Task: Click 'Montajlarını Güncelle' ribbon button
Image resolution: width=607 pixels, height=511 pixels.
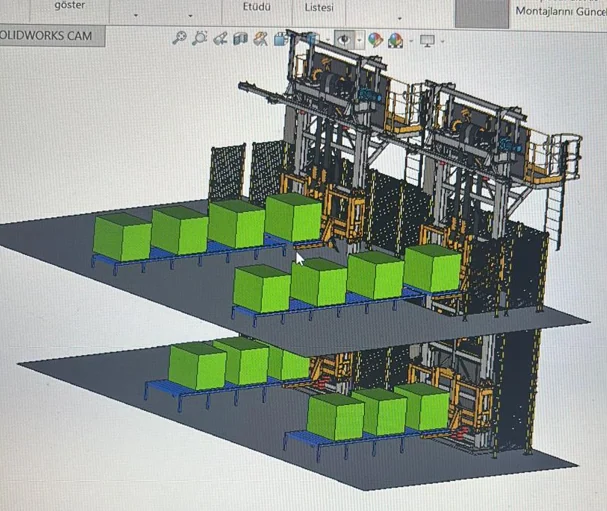Action: [561, 12]
